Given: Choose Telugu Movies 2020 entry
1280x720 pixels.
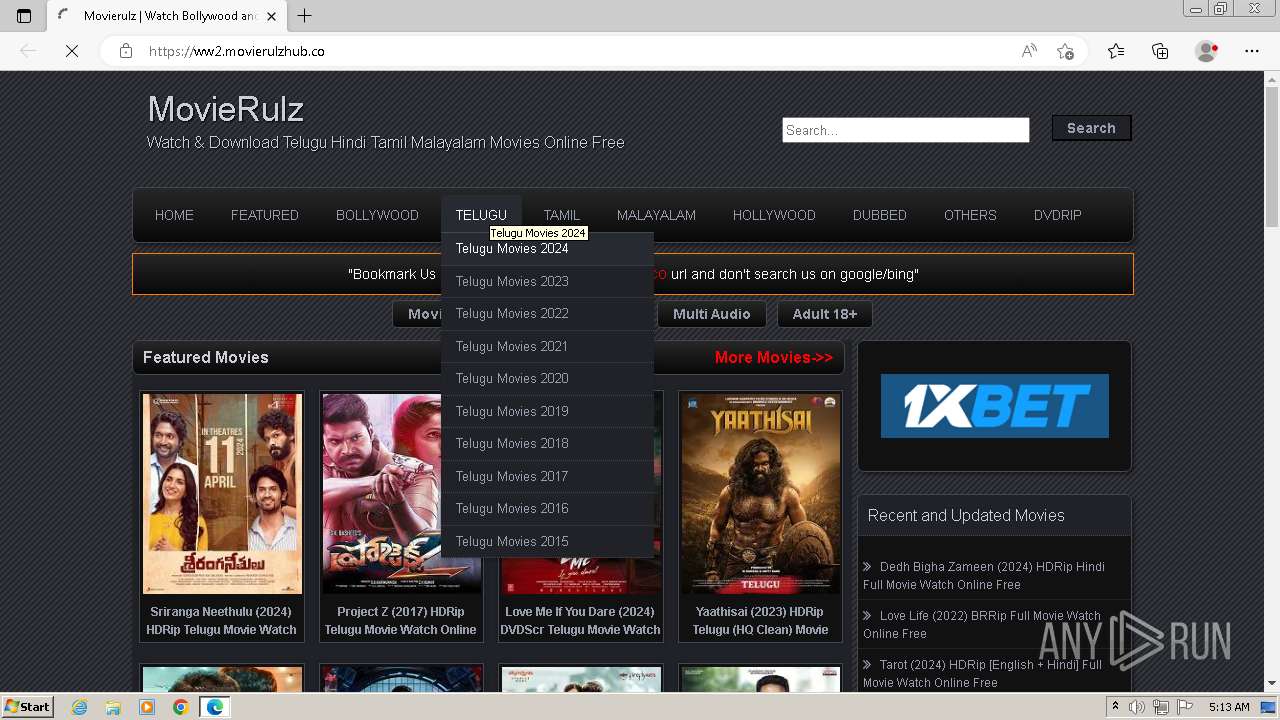Looking at the screenshot, I should [547, 379].
